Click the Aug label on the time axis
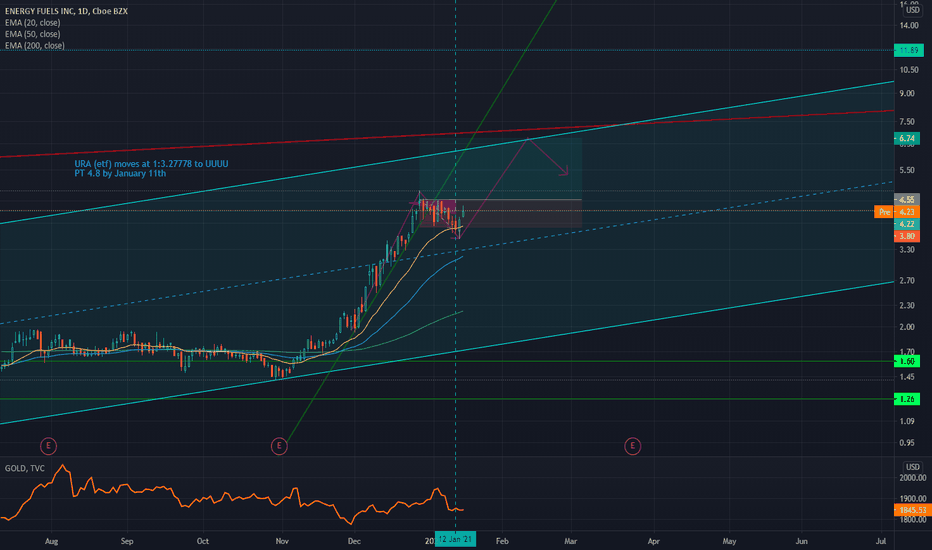Screen dimensions: 932x550 pos(52,541)
